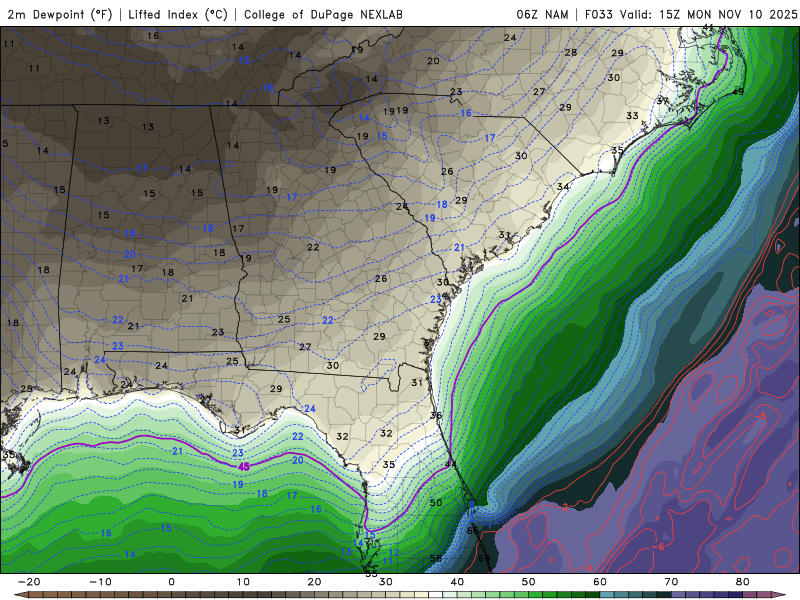Click the "37" dewpoint value in eastern North Carolina
Screen dimensions: 800x600
coord(663,101)
